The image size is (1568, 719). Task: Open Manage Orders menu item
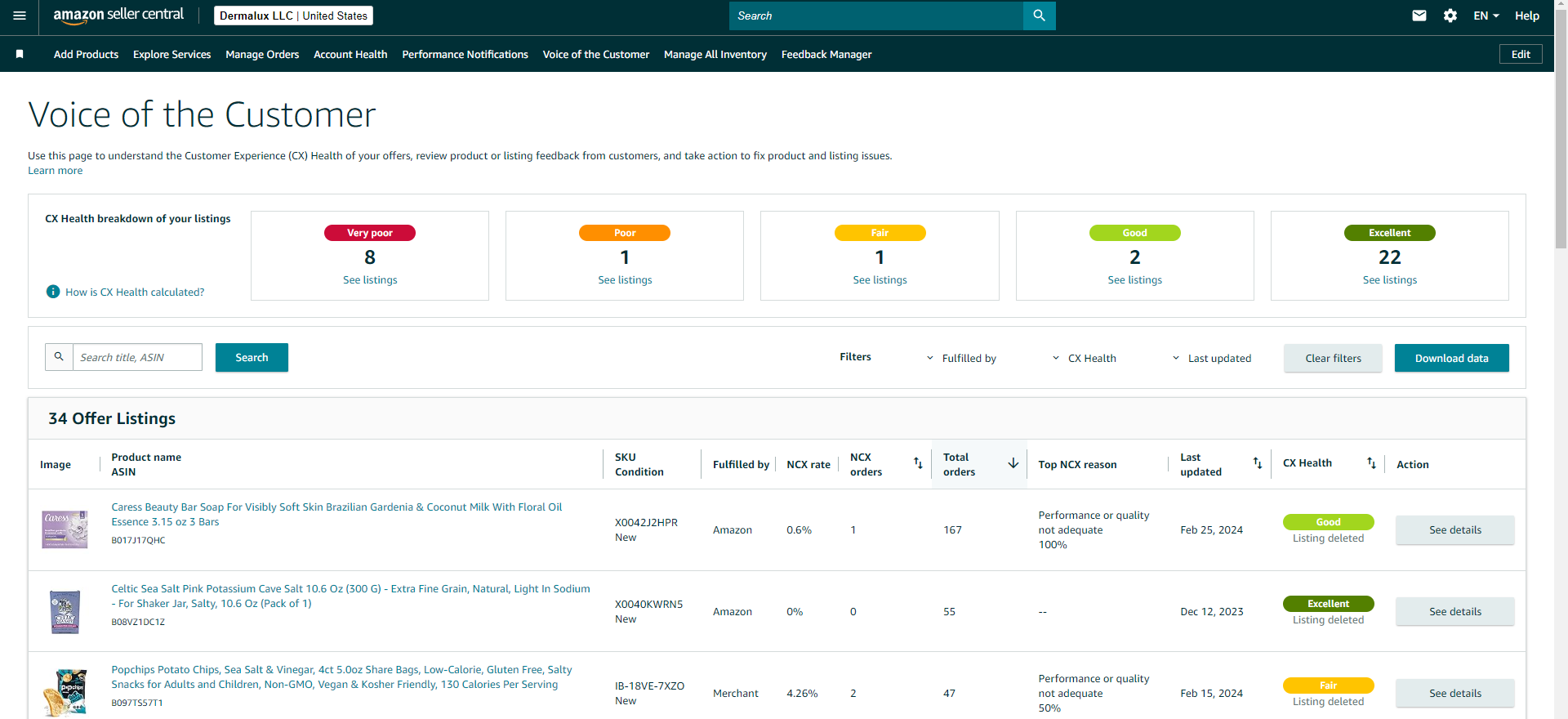pyautogui.click(x=262, y=54)
